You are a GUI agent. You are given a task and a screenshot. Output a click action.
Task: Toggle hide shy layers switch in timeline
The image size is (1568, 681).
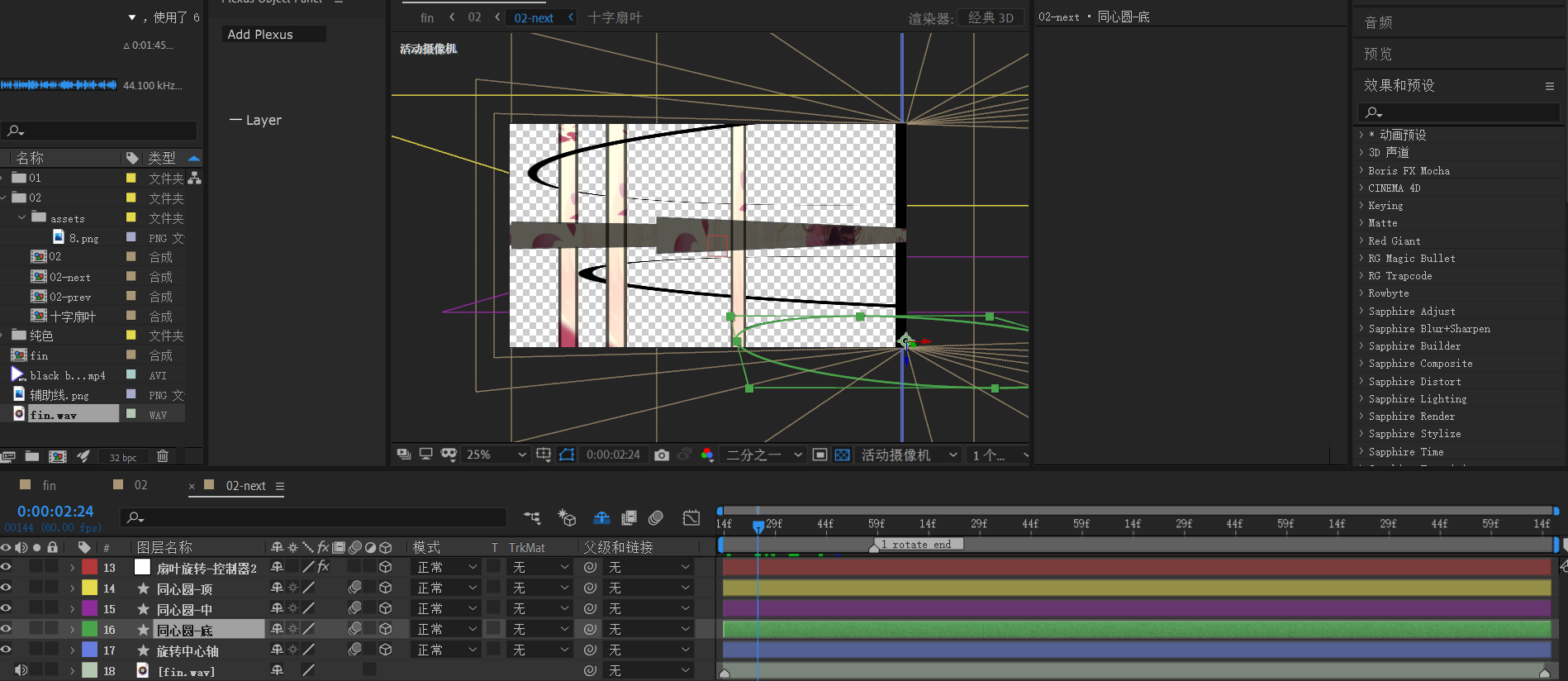(601, 517)
